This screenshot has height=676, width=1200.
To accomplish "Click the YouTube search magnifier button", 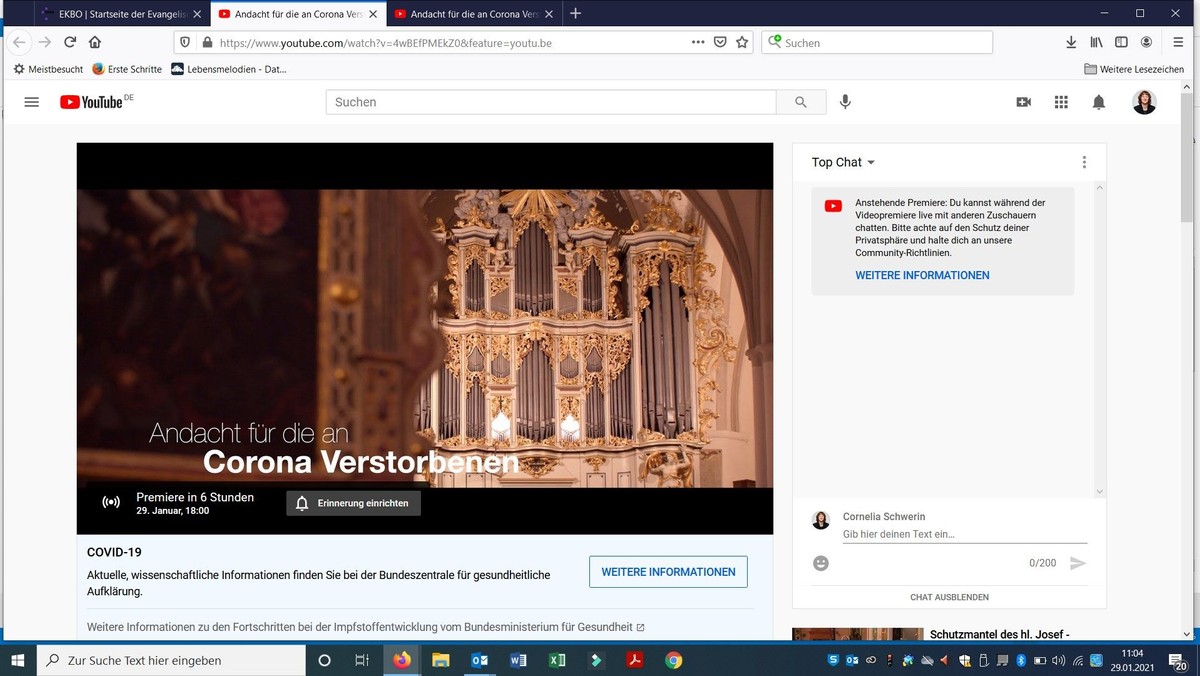I will 801,102.
